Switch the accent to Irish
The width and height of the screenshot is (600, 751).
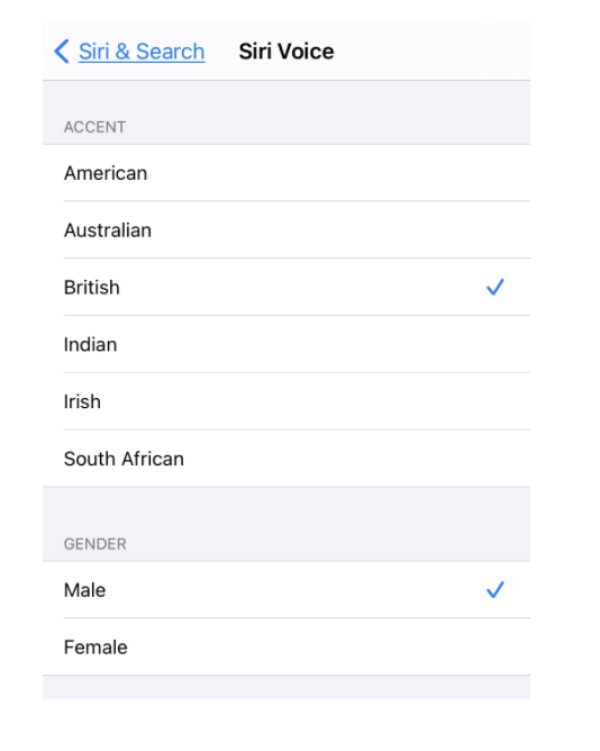(x=286, y=401)
